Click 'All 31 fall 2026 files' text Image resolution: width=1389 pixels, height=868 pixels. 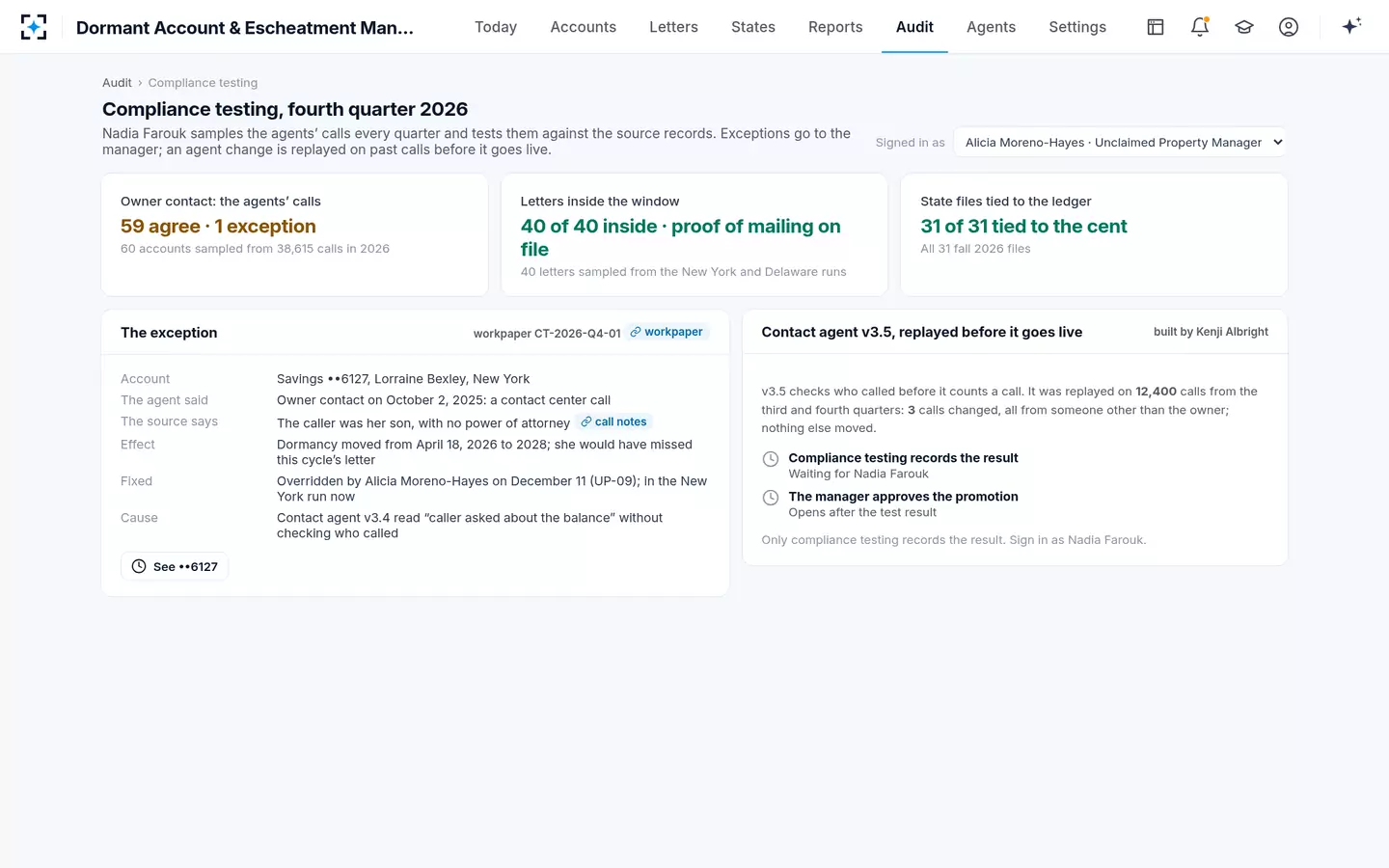coord(975,249)
